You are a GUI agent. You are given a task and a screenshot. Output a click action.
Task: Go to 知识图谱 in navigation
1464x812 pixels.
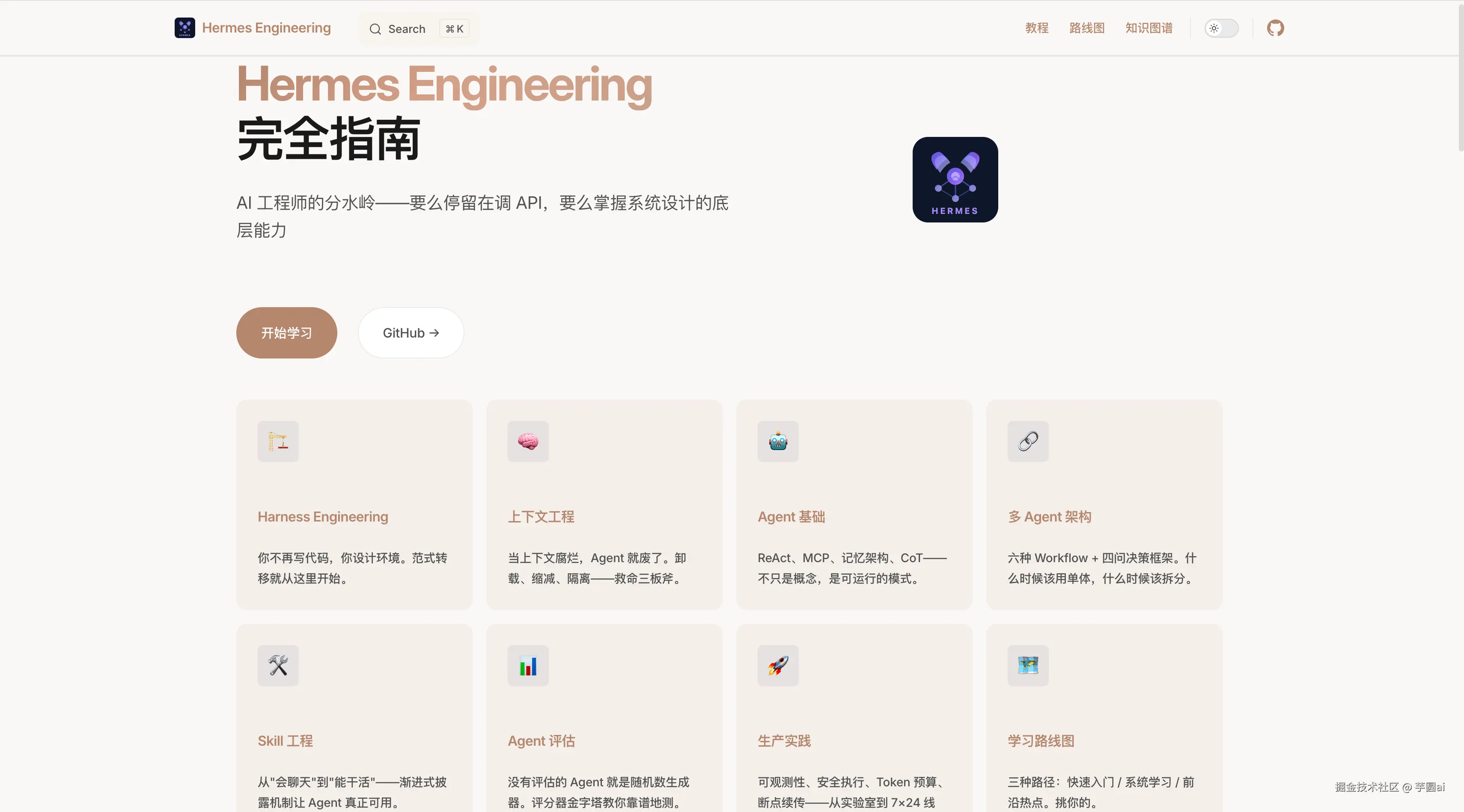pyautogui.click(x=1149, y=28)
